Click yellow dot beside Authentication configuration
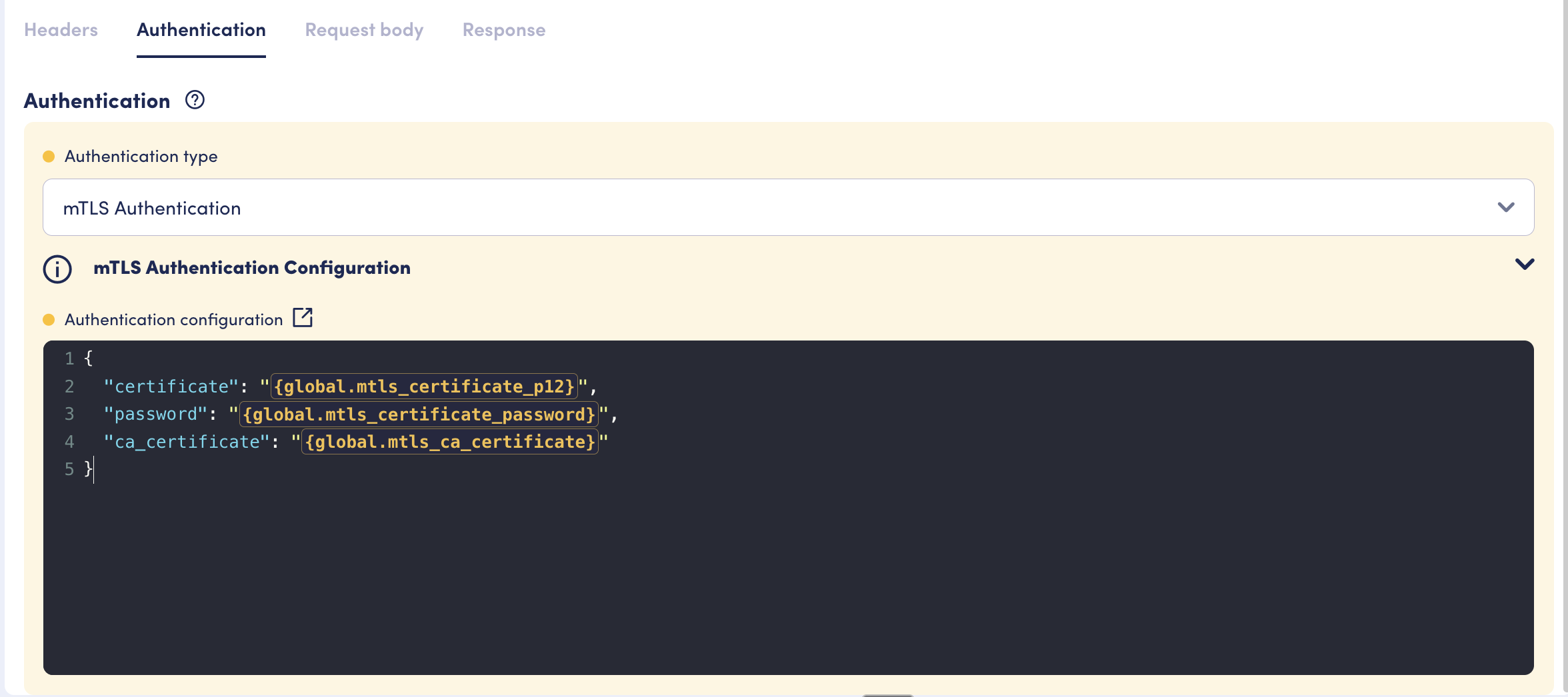Screen dimensions: 1568x697 click(49, 320)
